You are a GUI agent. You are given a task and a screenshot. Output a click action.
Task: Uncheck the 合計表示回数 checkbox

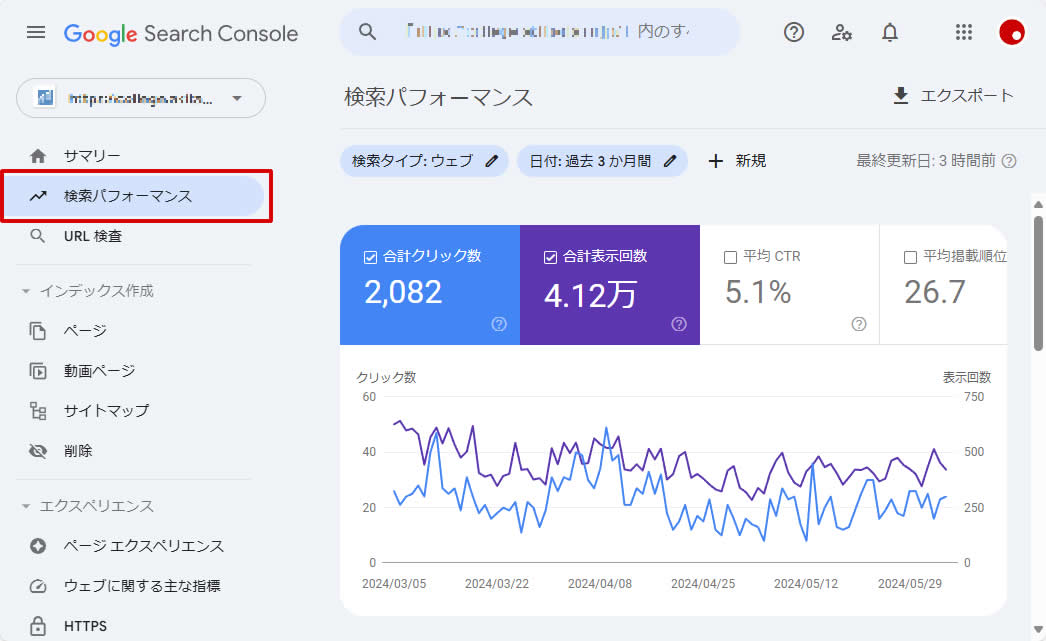coord(550,257)
